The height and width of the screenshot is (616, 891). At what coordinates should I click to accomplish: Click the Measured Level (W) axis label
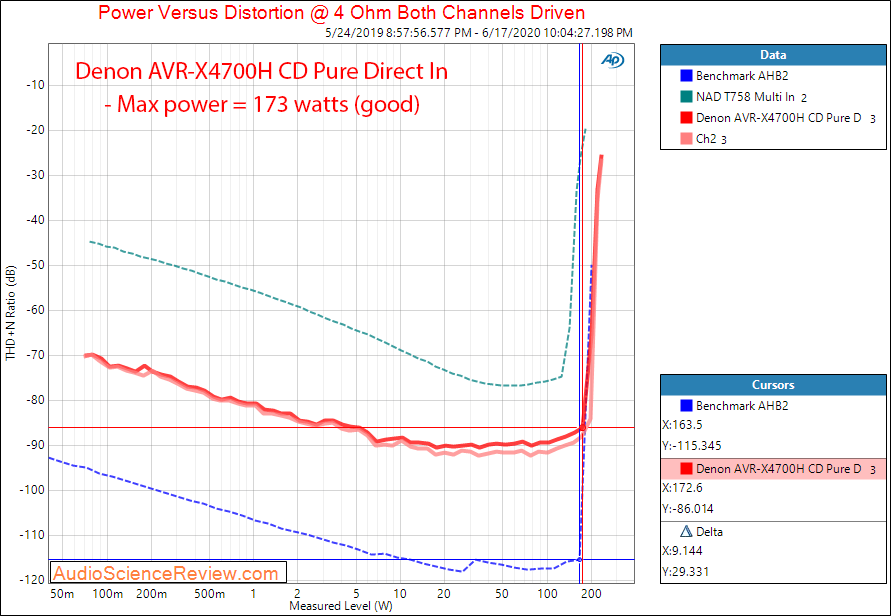pyautogui.click(x=341, y=606)
